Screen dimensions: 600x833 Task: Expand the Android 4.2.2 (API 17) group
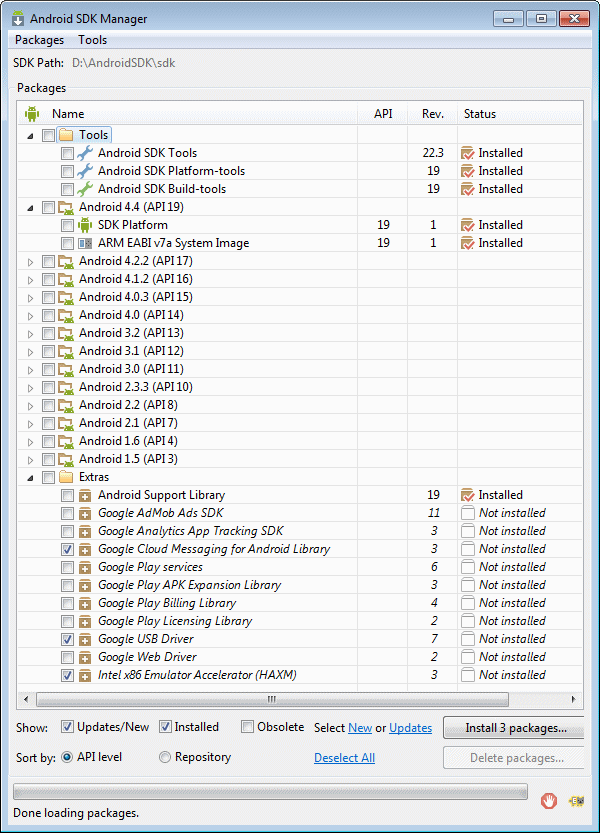point(30,262)
